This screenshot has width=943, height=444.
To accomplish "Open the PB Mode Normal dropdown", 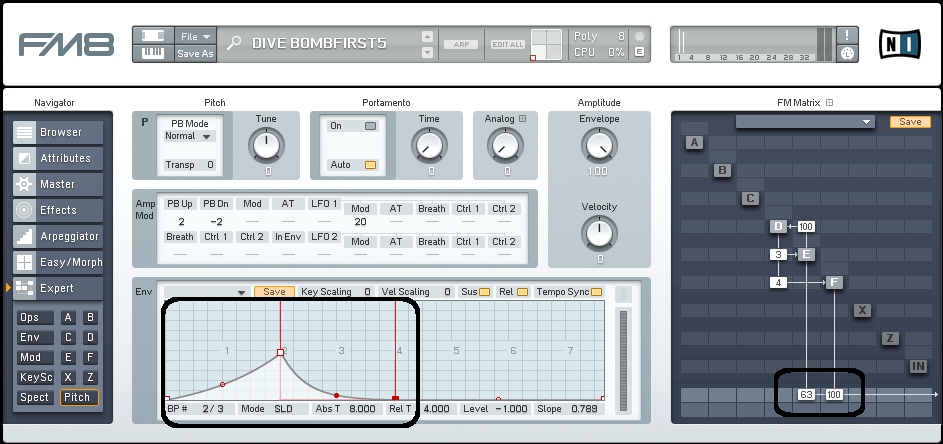I will pyautogui.click(x=189, y=136).
